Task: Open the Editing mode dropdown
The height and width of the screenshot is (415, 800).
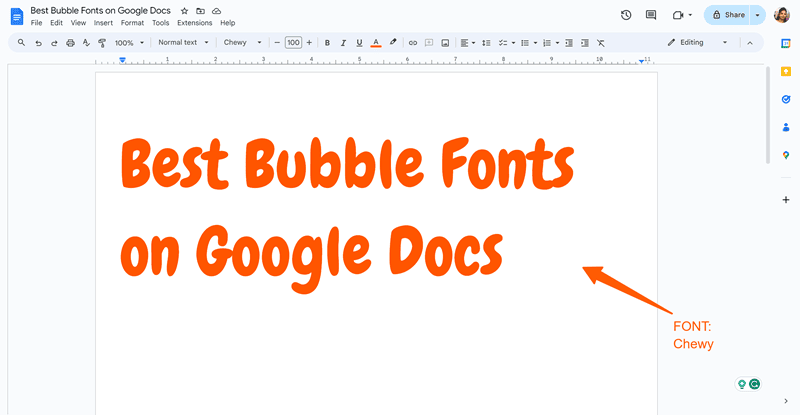Action: click(x=697, y=42)
